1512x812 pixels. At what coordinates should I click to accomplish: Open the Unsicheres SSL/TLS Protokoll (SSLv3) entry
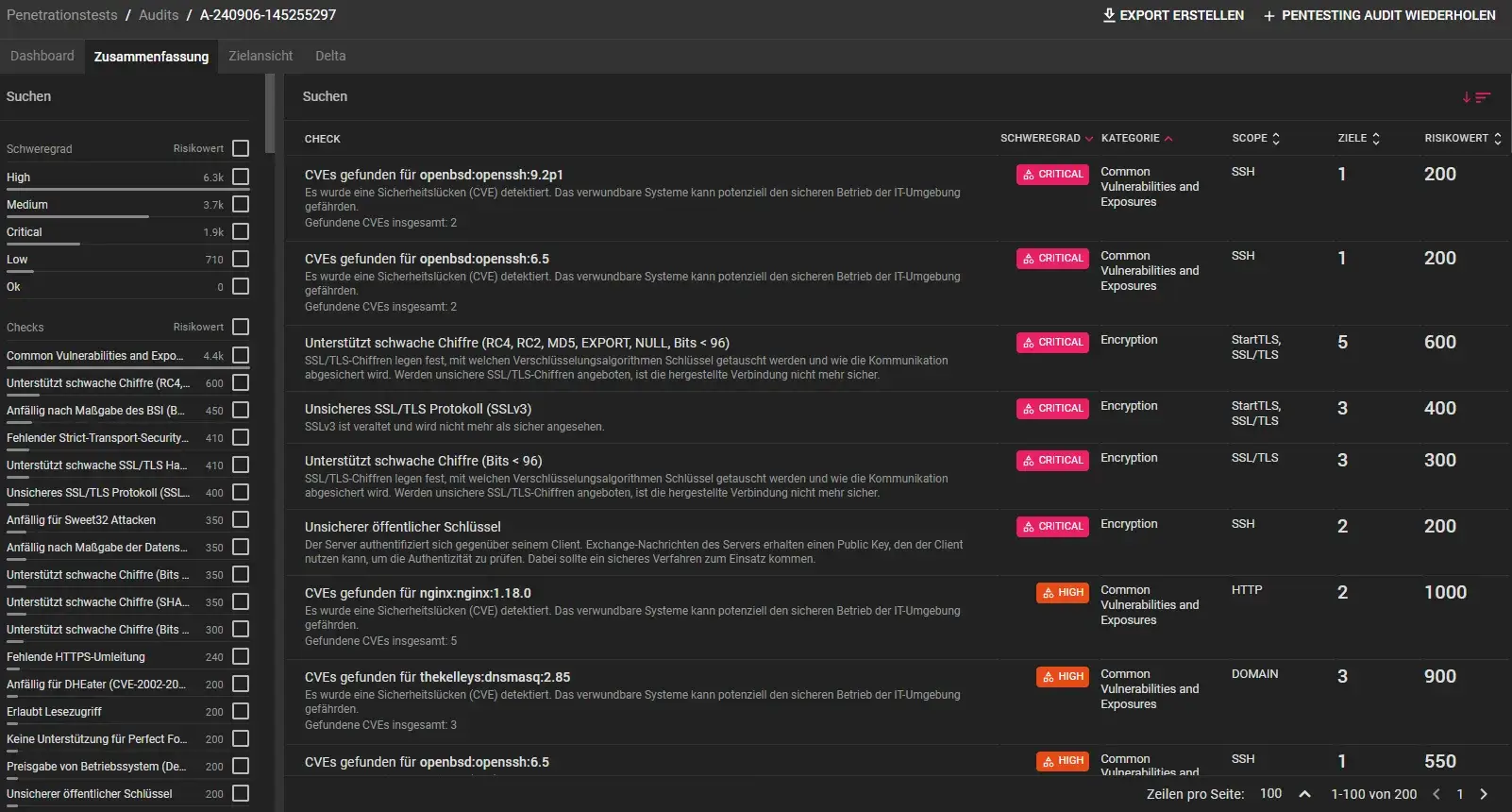click(x=418, y=409)
